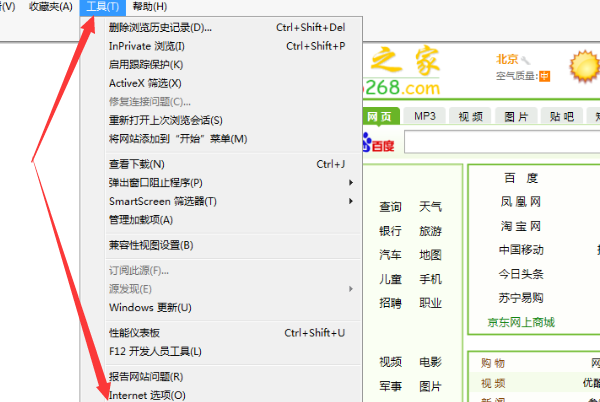Open the 凤凰网 site link

click(x=521, y=202)
